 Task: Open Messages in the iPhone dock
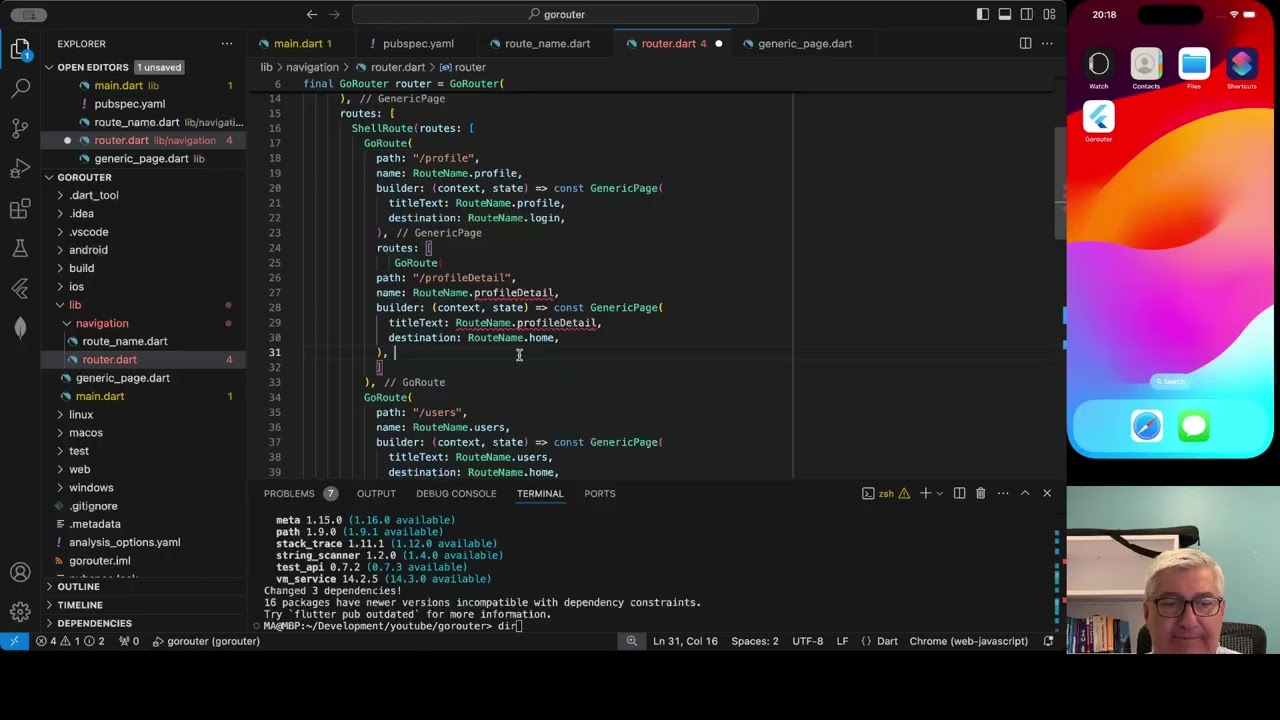click(x=1194, y=427)
